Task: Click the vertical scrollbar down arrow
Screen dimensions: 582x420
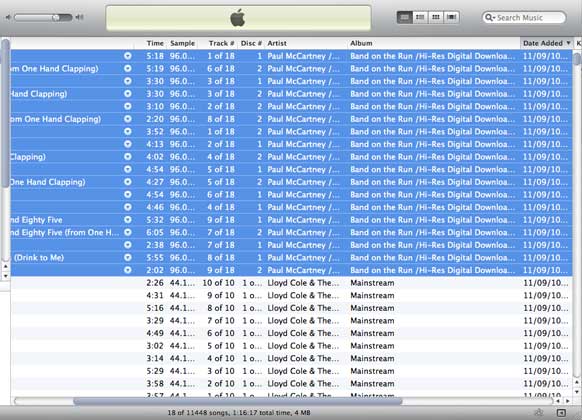Action: point(577,391)
